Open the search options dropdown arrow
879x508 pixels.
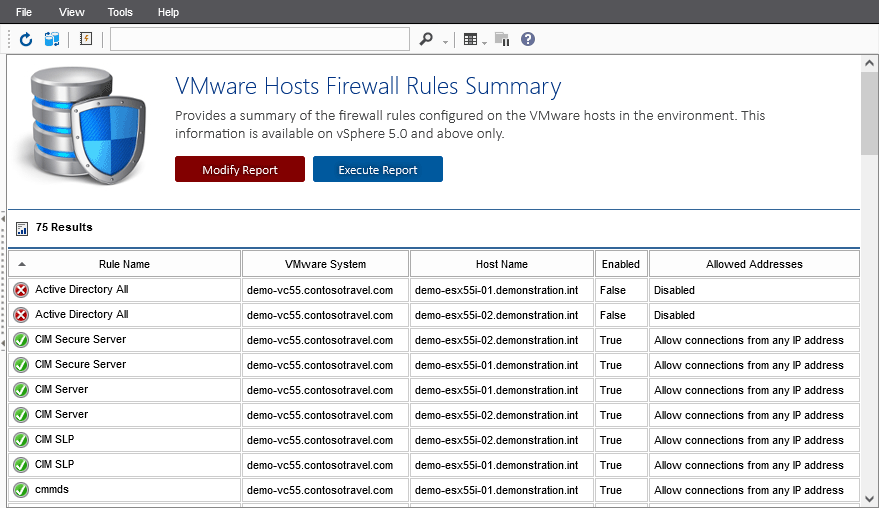click(x=446, y=42)
